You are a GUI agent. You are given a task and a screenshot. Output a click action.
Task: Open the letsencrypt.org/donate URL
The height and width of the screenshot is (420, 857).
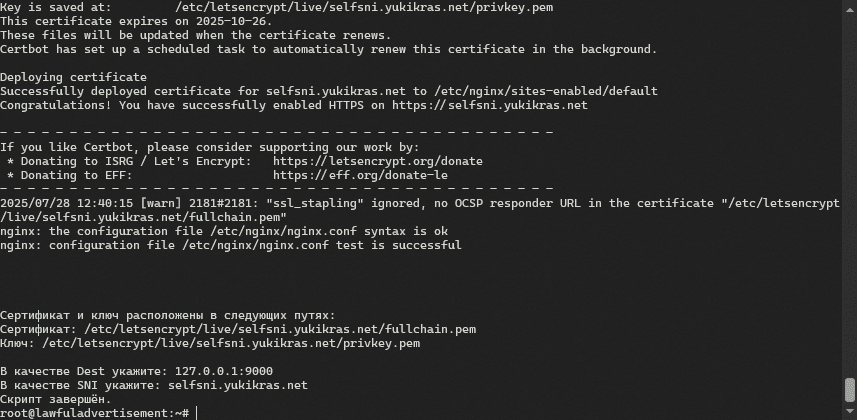pyautogui.click(x=377, y=161)
